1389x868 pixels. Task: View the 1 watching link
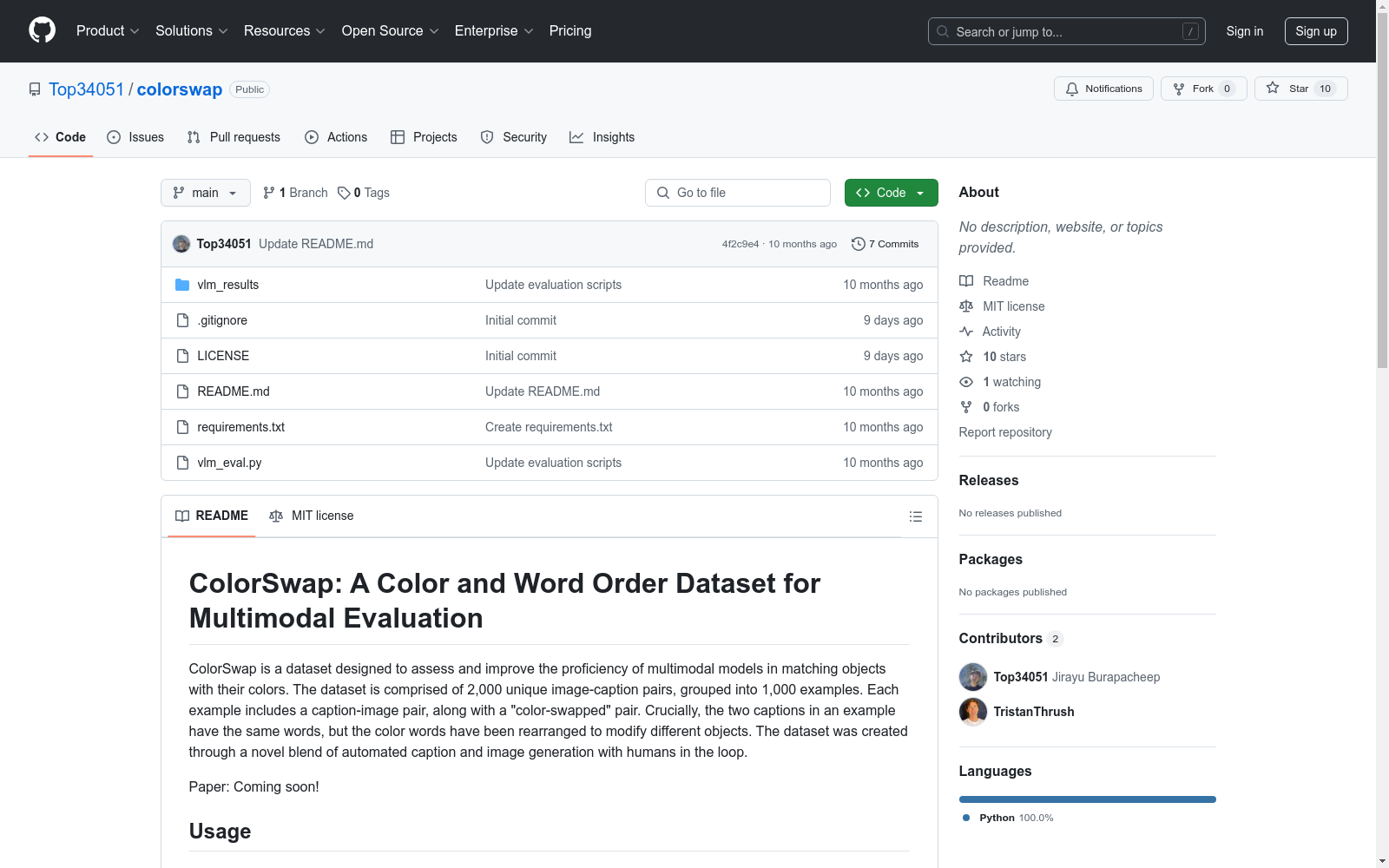click(x=1000, y=382)
